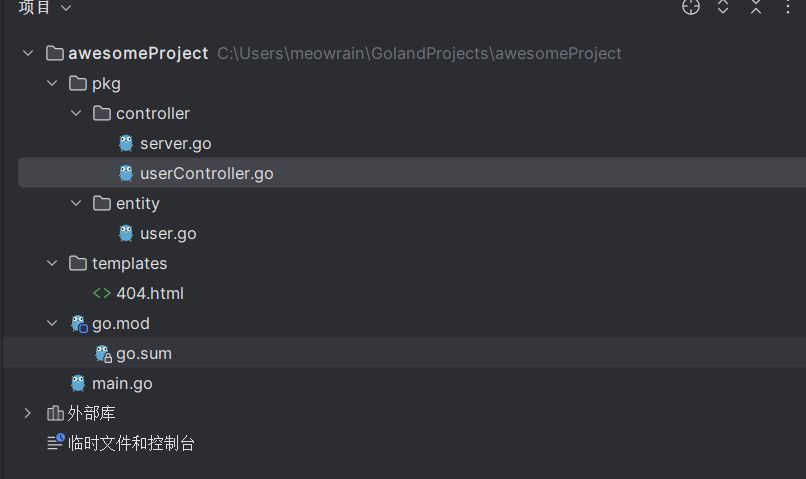Screen dimensions: 806x479
Task: Collapse the entity folder
Action: click(x=76, y=203)
